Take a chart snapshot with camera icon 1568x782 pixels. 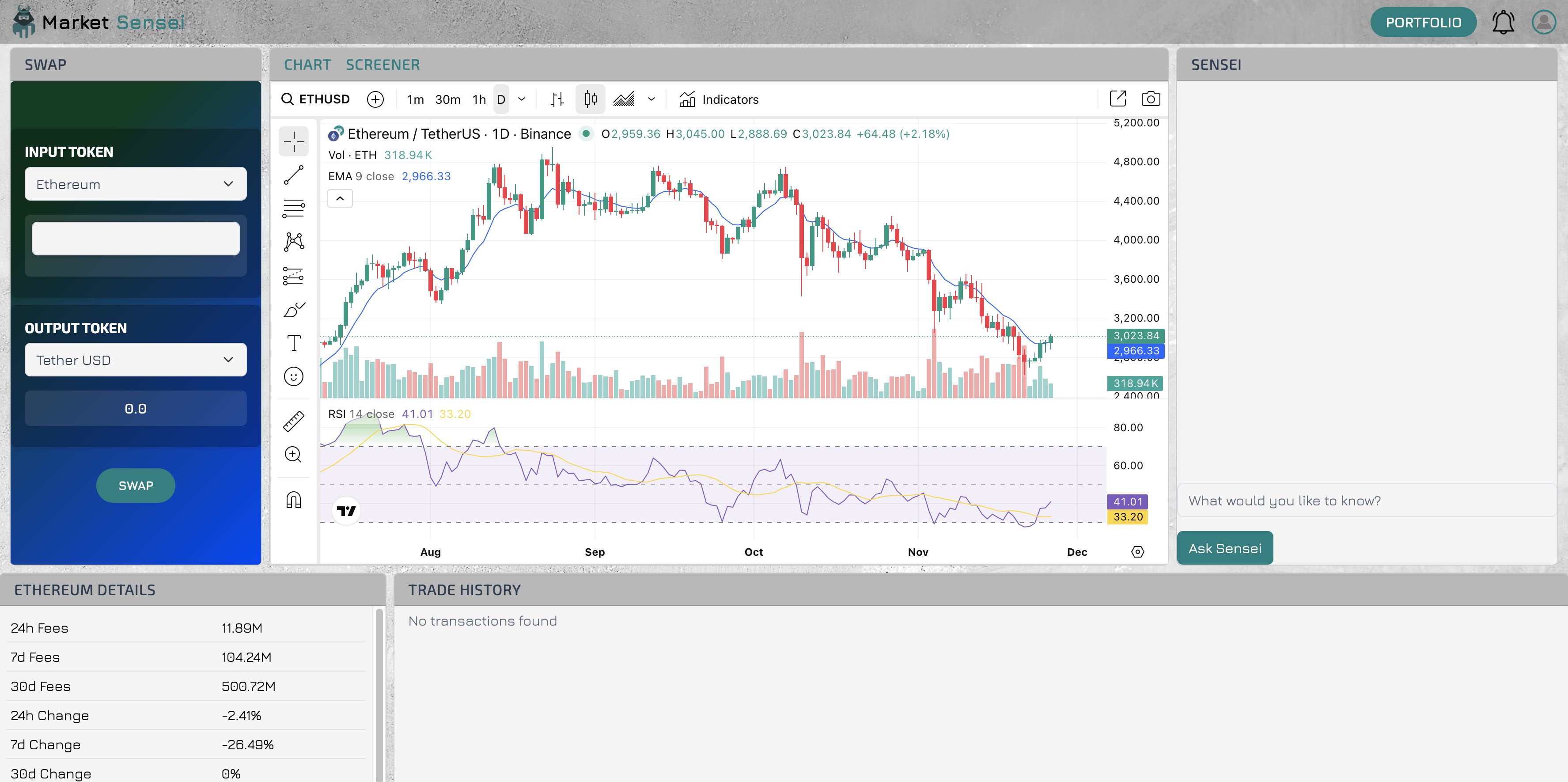coord(1151,99)
